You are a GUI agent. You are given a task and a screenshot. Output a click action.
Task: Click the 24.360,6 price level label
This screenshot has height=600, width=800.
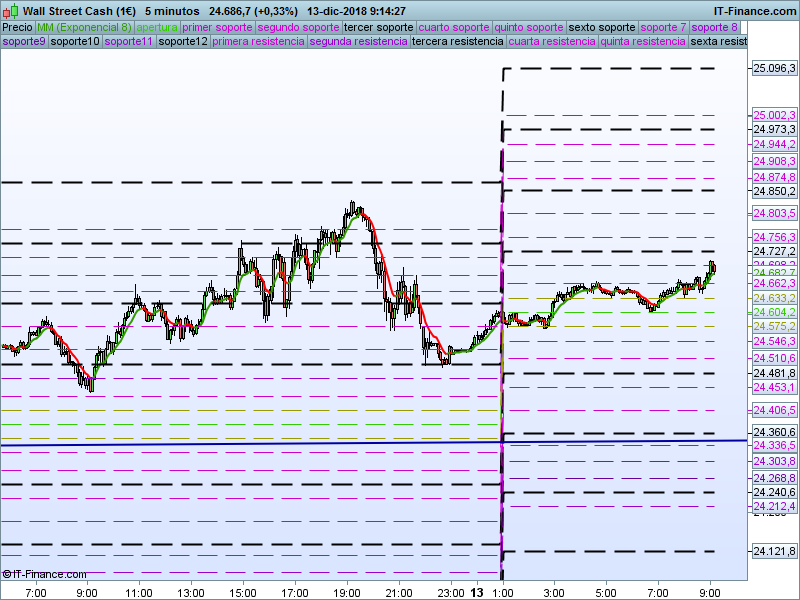point(774,432)
